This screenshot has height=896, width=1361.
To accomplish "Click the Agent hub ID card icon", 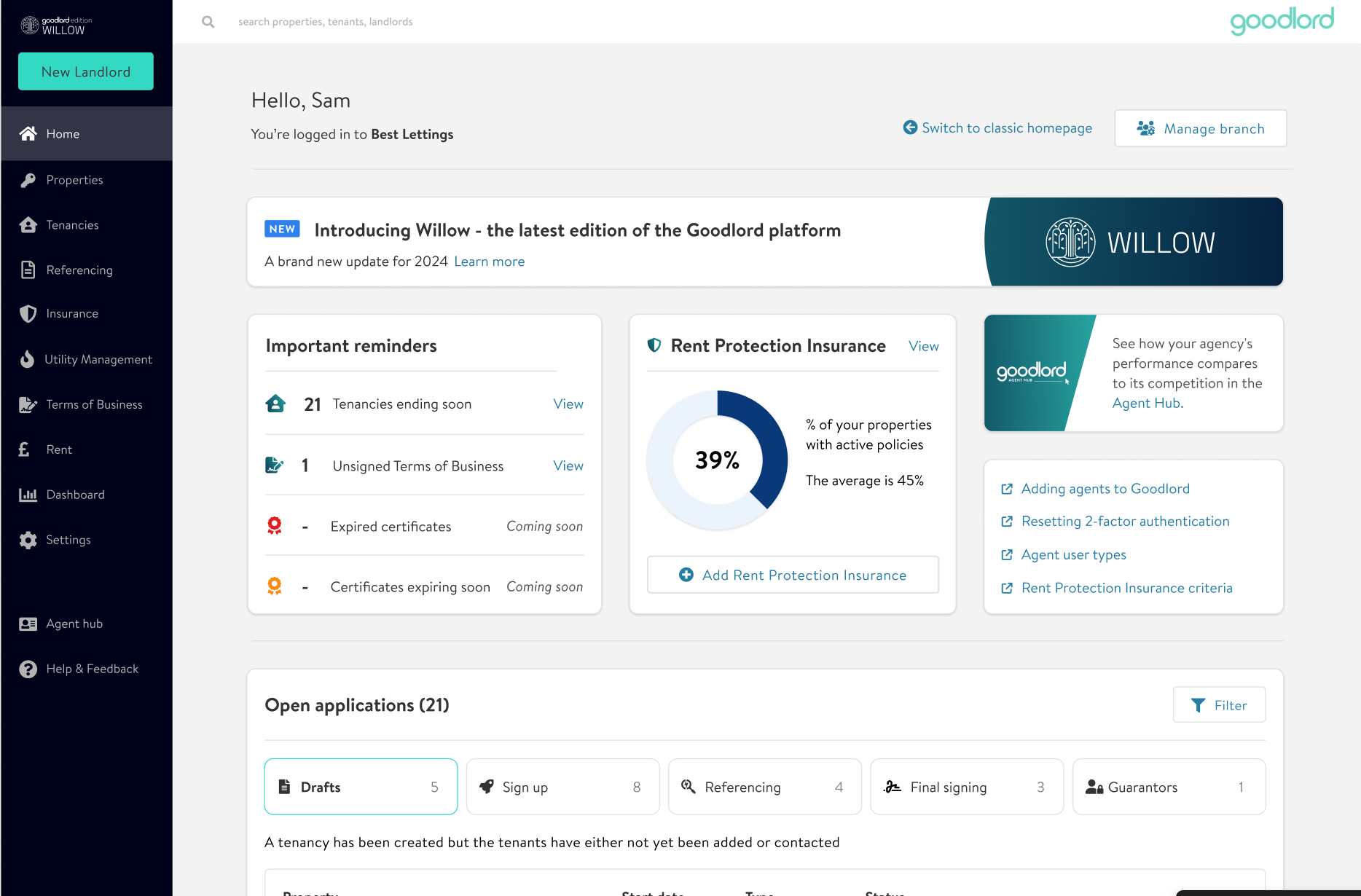I will pos(28,624).
